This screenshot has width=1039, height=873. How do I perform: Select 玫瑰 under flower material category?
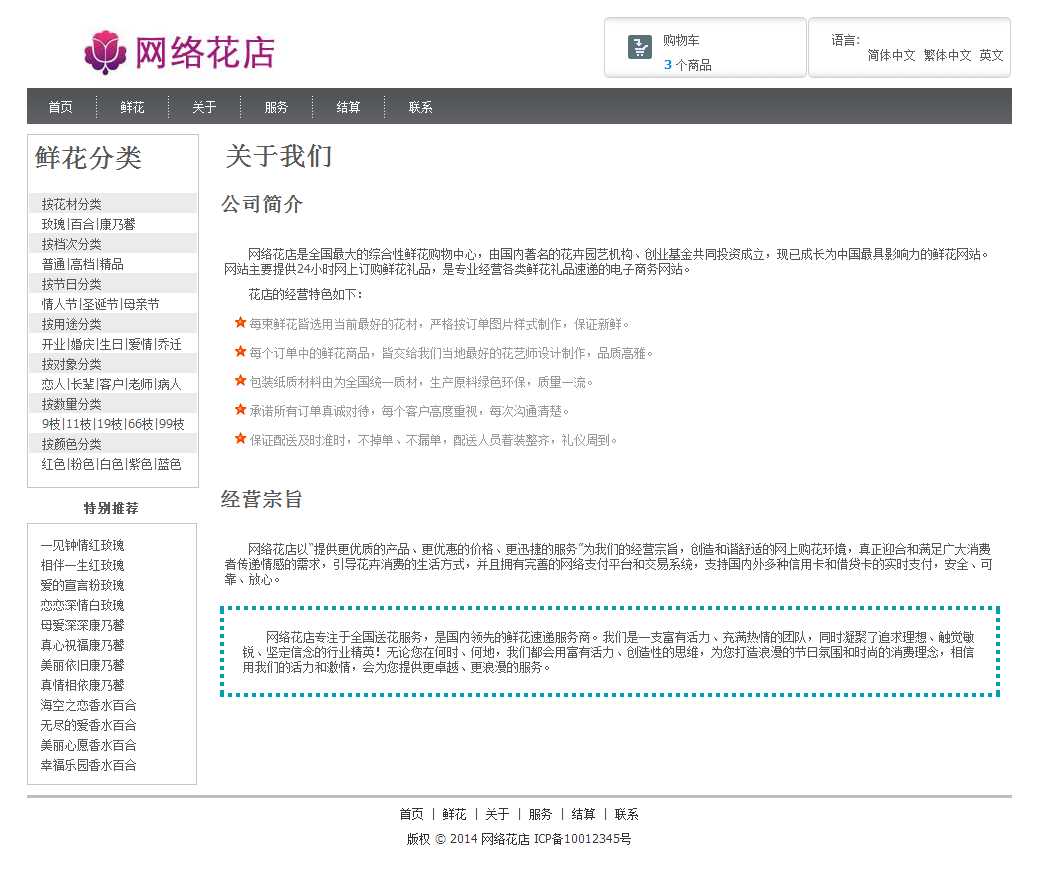pyautogui.click(x=53, y=224)
